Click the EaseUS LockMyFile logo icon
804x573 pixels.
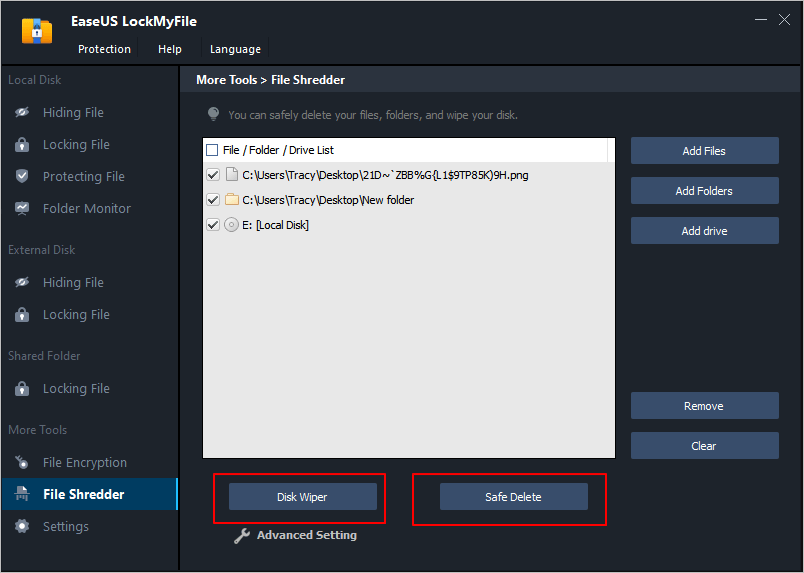coord(36,30)
